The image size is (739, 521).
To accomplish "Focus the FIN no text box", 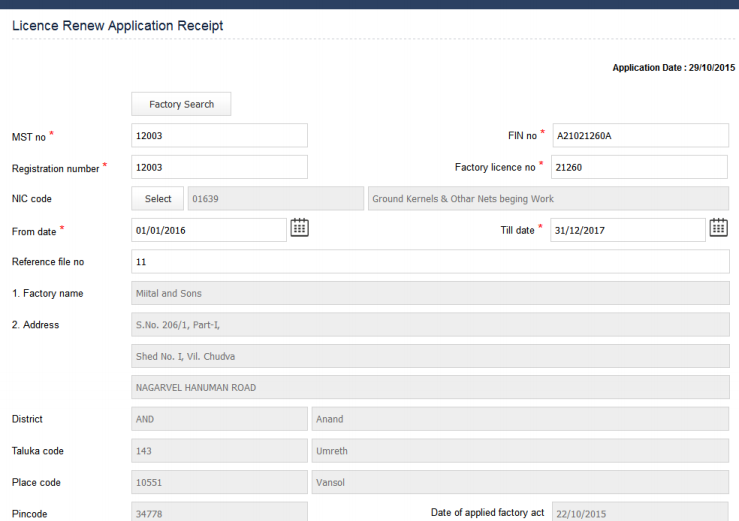I will coord(640,136).
